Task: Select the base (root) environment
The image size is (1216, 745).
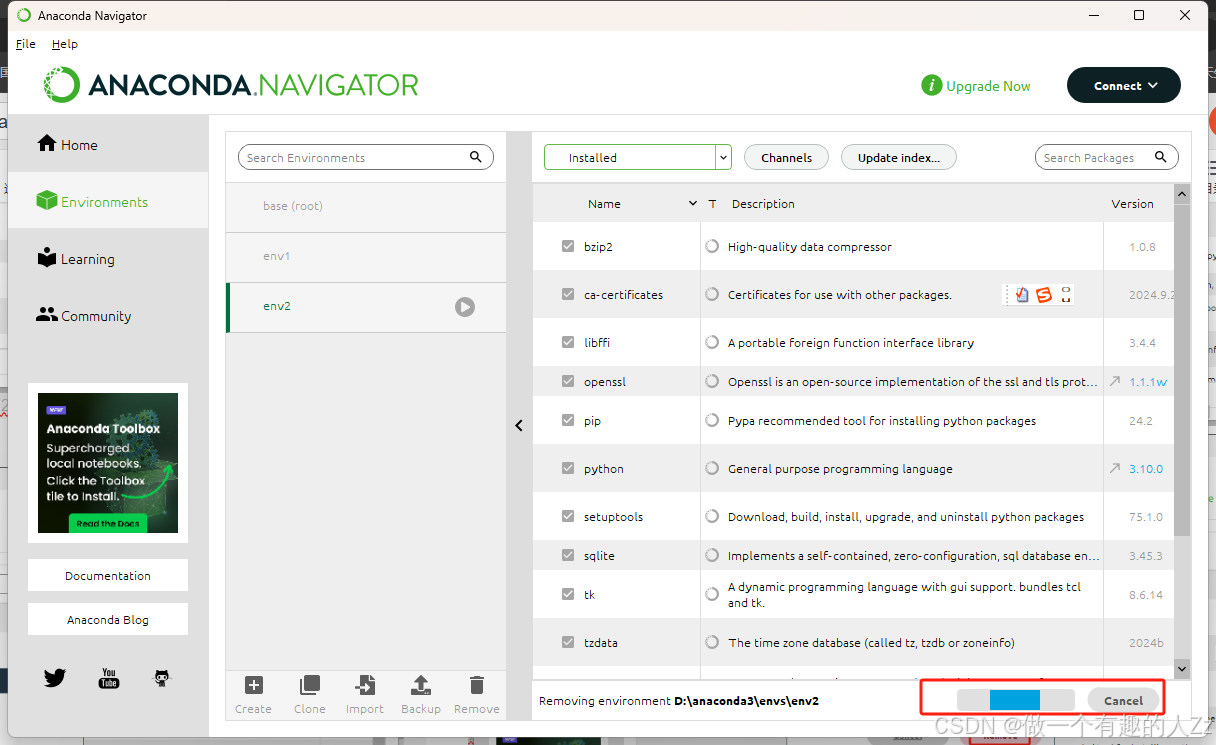Action: coord(366,207)
